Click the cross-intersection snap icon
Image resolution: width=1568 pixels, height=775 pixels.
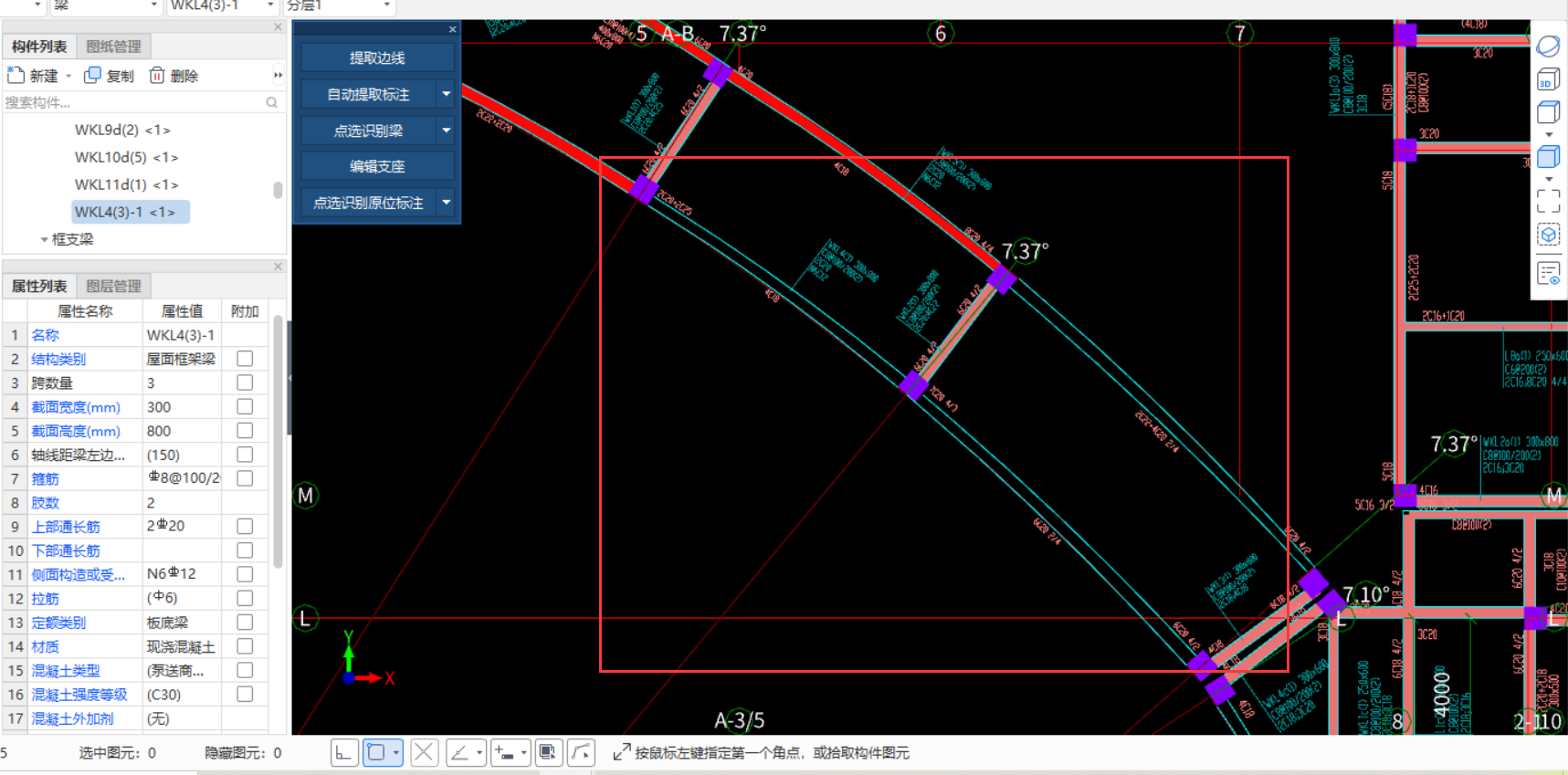[424, 753]
